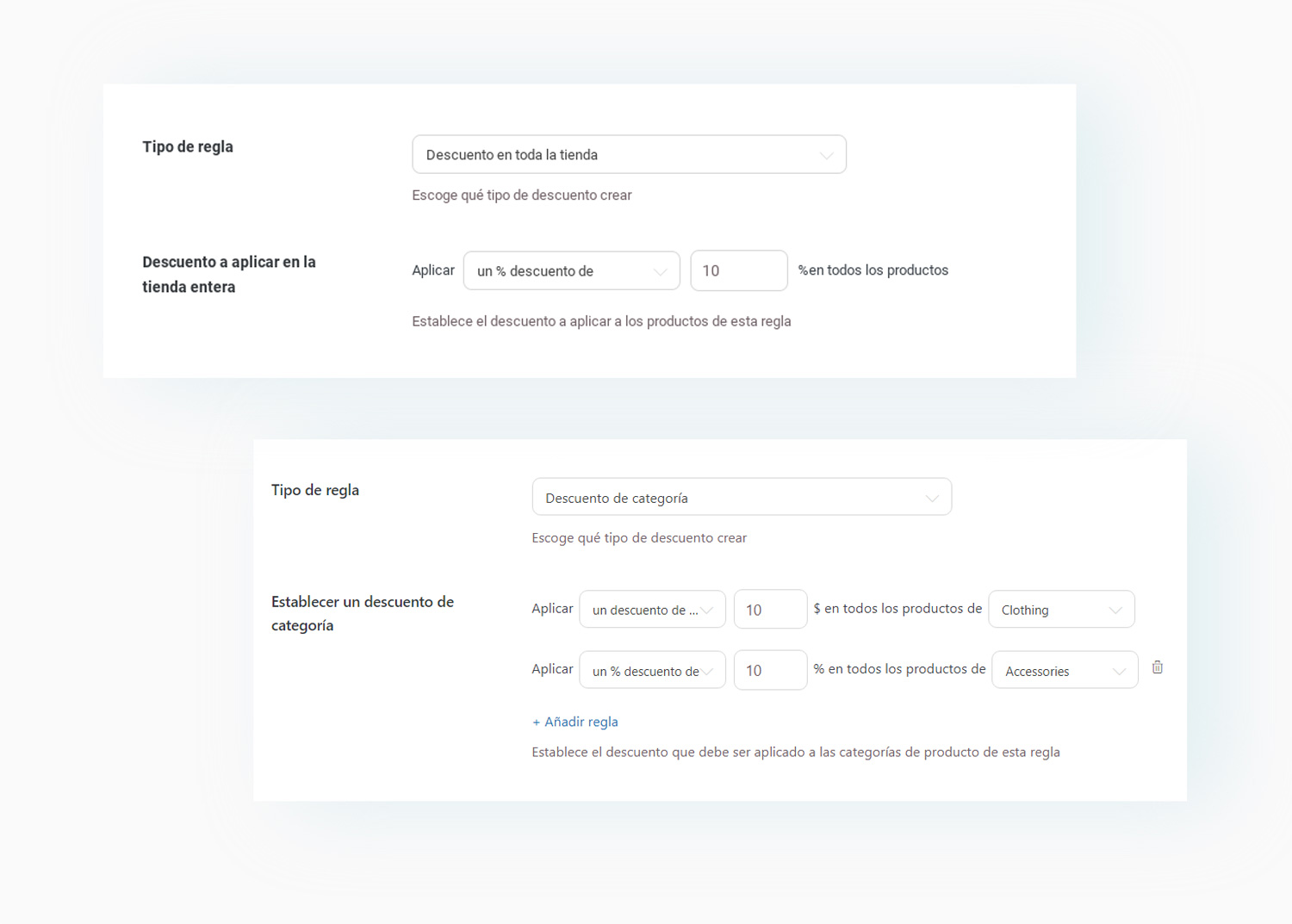This screenshot has height=924, width=1292.
Task: Click the chevron arrow in the Clothing selector
Action: (x=1115, y=611)
